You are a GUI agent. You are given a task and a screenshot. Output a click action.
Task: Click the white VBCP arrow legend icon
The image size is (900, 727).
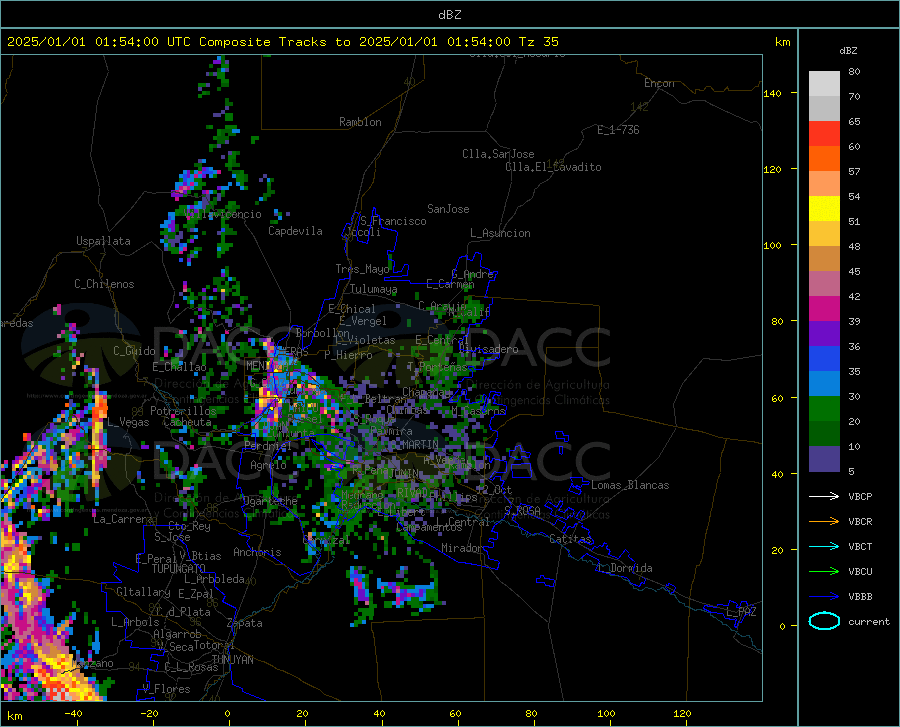(824, 496)
